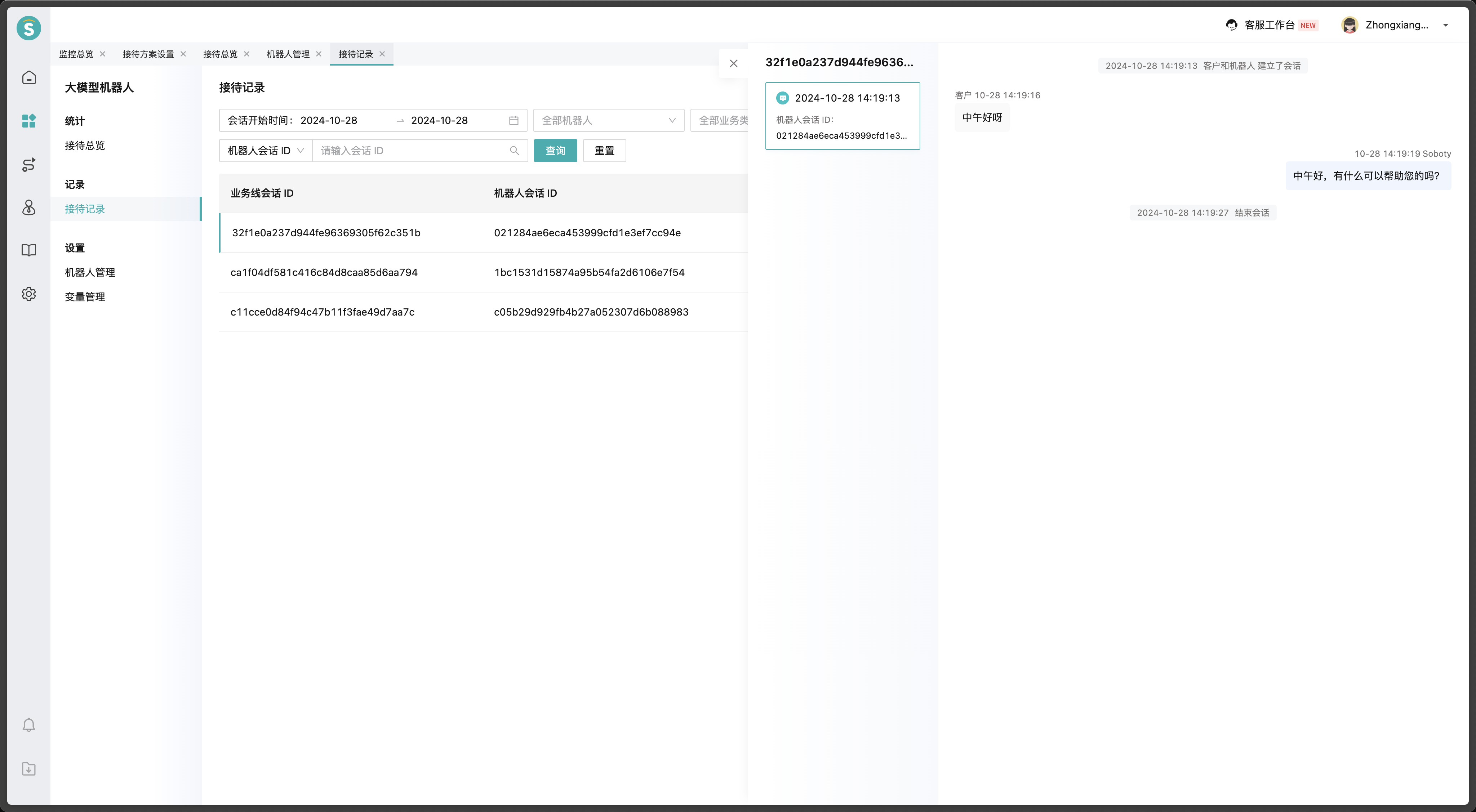
Task: Close the 接待总览 tab
Action: (x=246, y=54)
